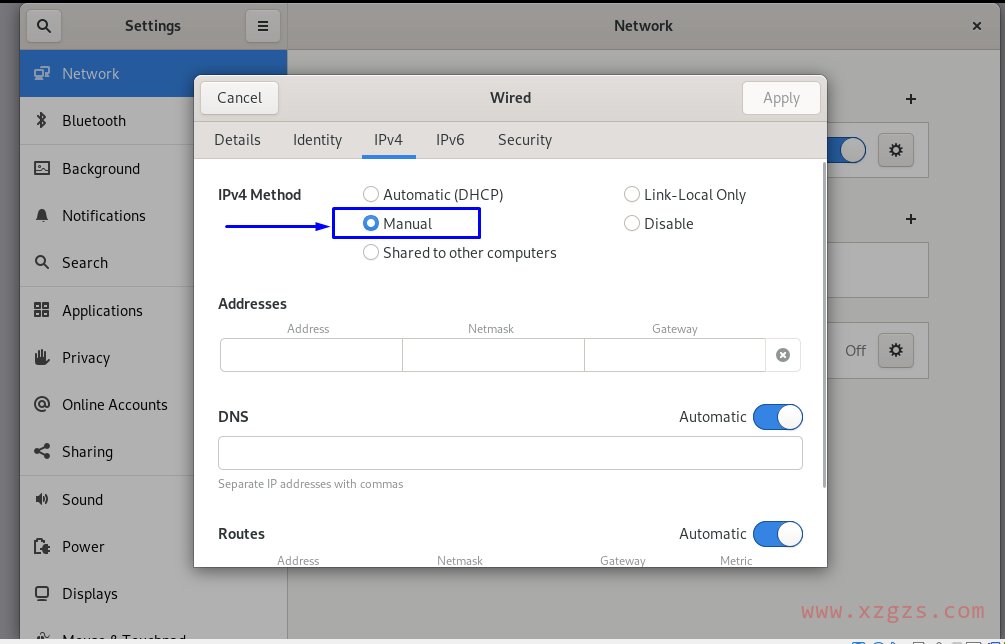Disable automatic DNS
The image size is (1005, 644).
coord(778,417)
